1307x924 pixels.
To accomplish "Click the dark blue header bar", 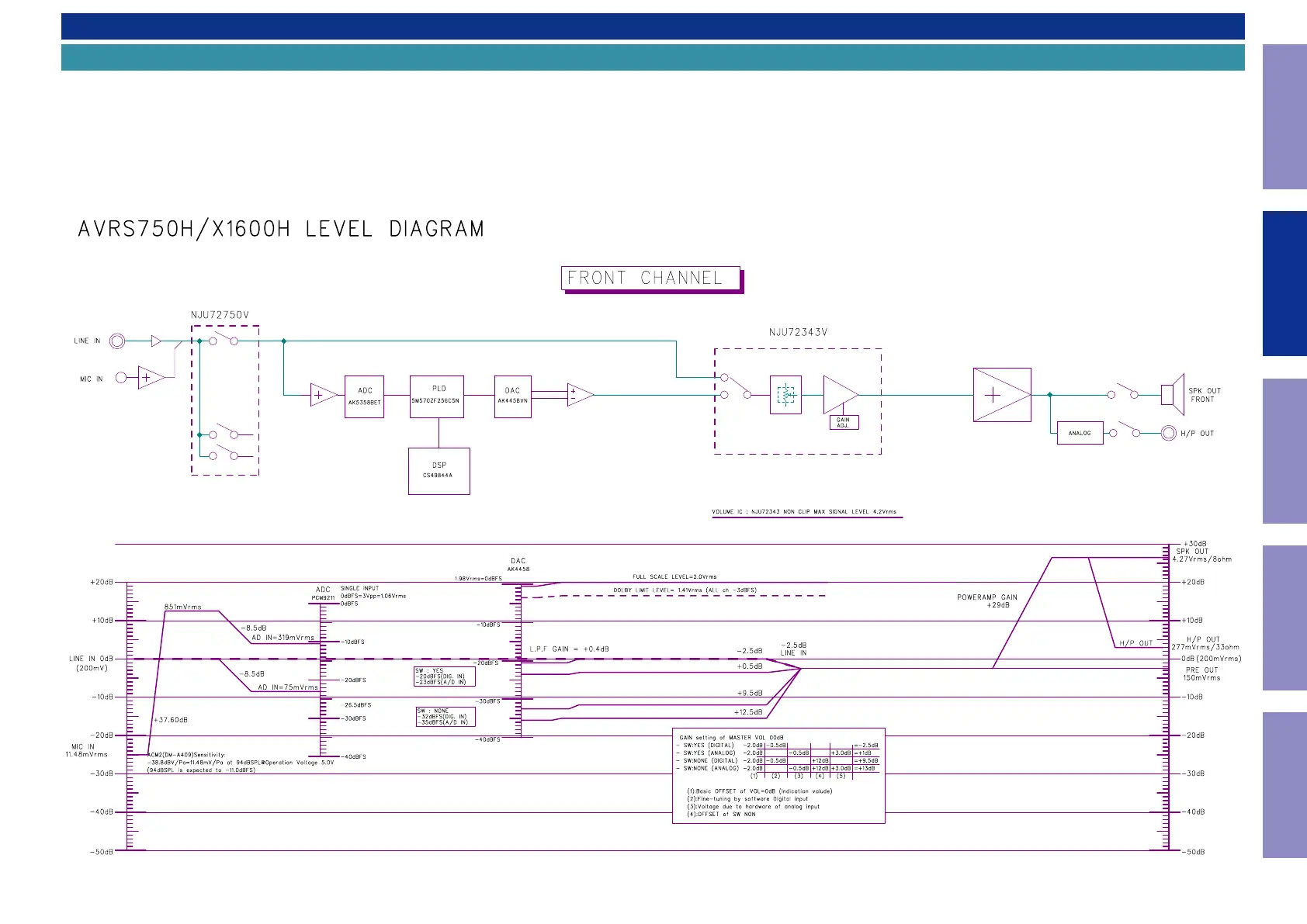I will [653, 26].
